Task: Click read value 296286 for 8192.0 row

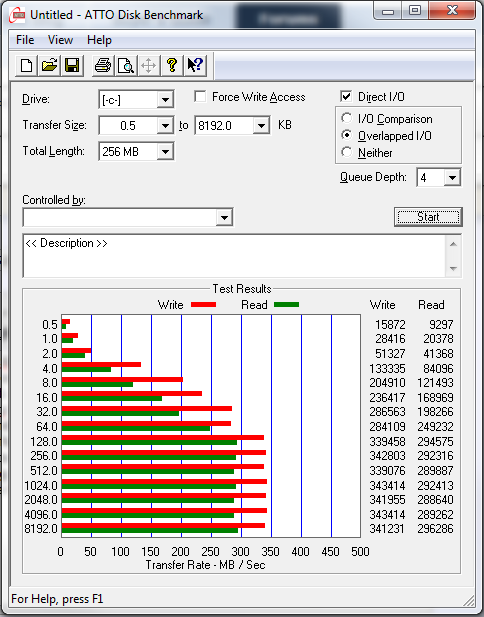Action: [x=435, y=528]
